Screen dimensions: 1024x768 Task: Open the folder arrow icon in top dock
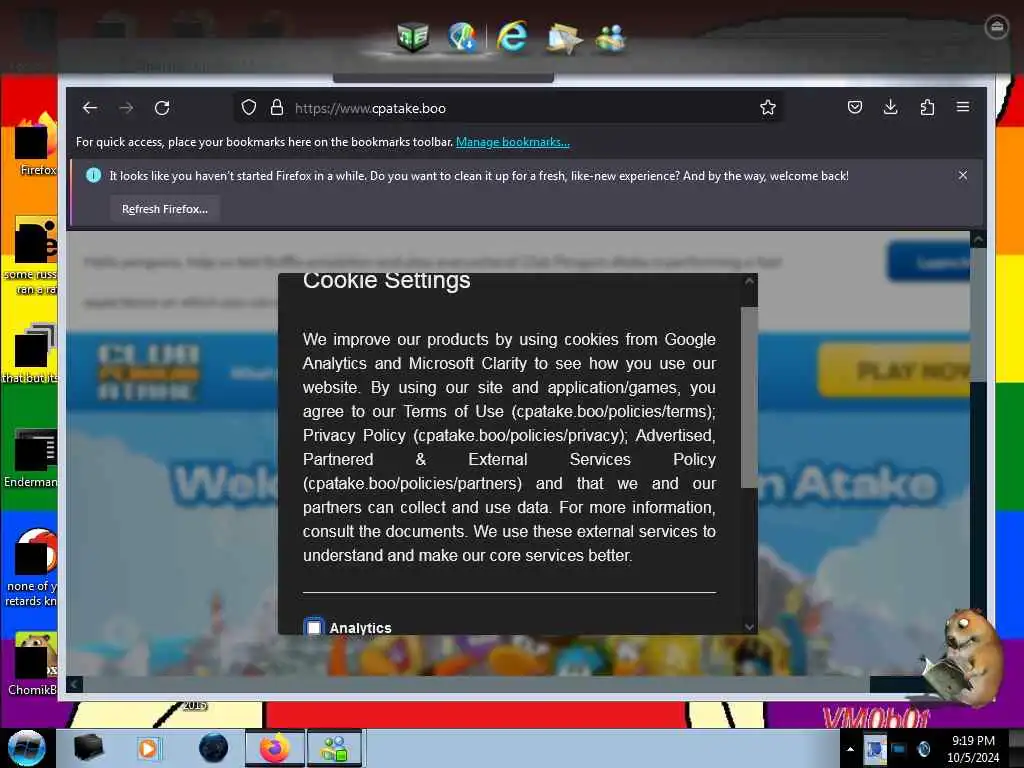563,38
